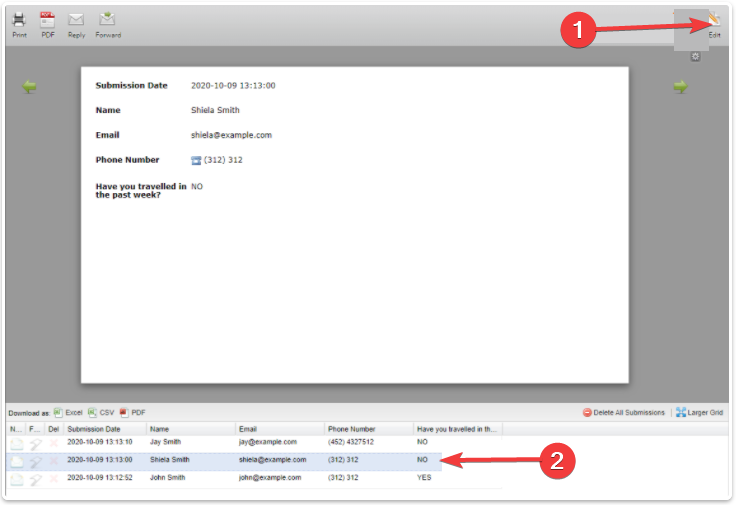736x505 pixels.
Task: Click Shiela Smith's email address in preview
Action: tap(231, 135)
